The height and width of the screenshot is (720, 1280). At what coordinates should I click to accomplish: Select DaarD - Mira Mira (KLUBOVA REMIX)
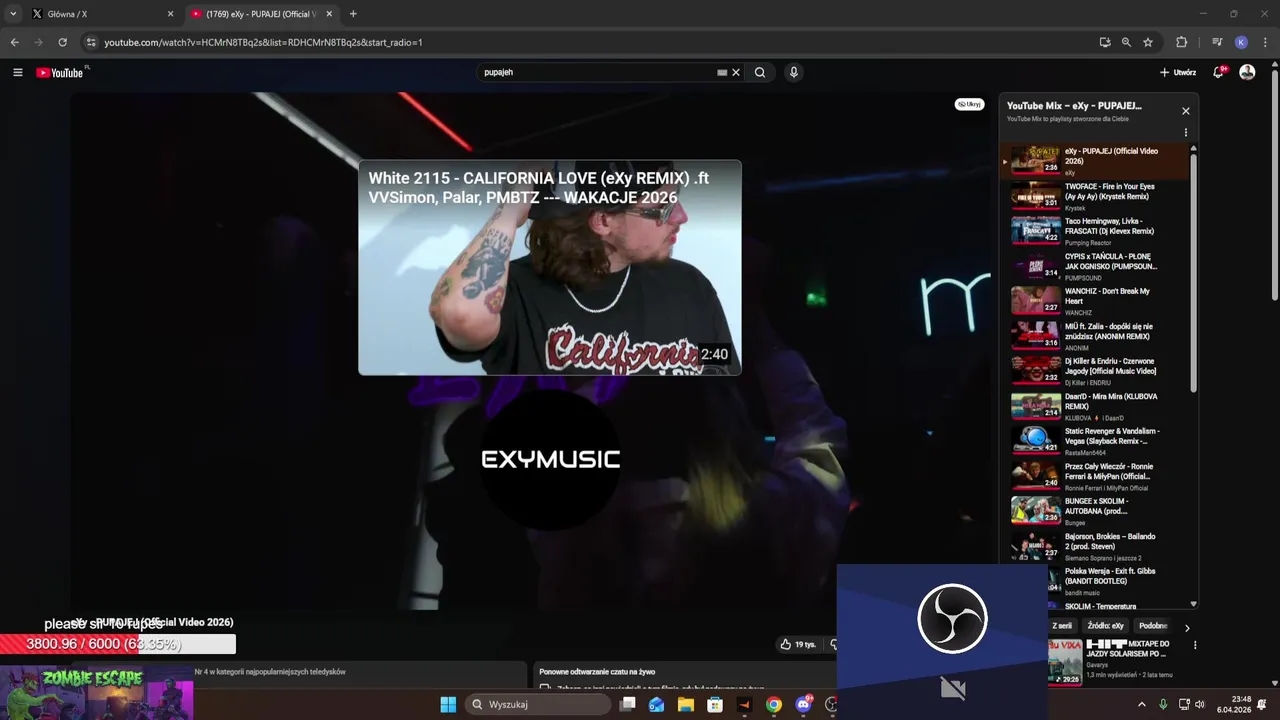pos(1095,405)
